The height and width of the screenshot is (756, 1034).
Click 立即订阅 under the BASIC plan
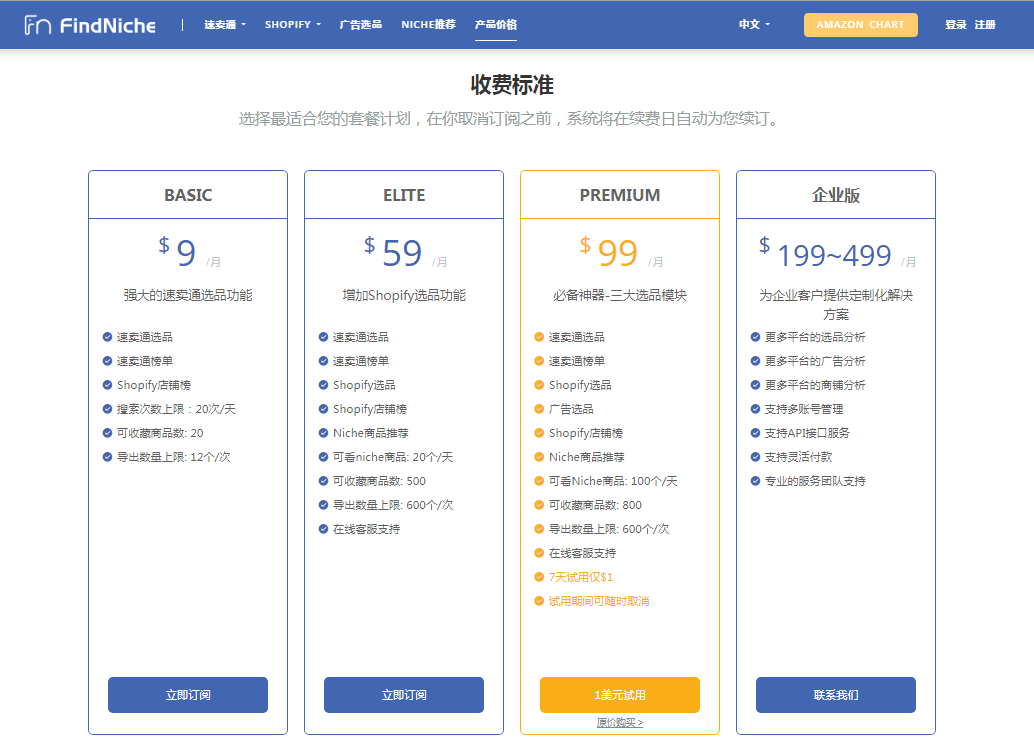tap(187, 695)
